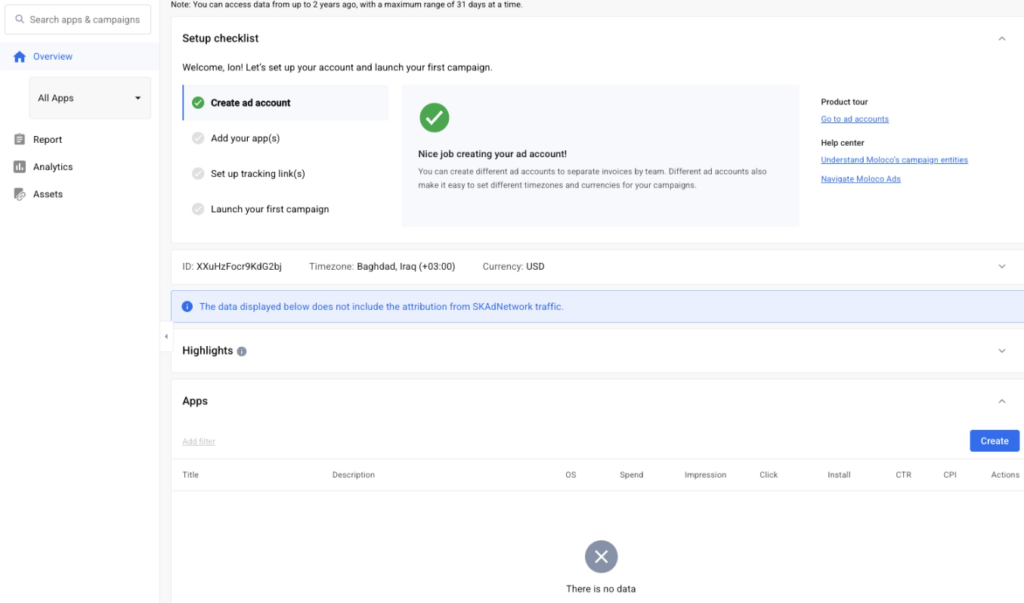Viewport: 1024px width, 603px height.
Task: Click the Highlights info icon
Action: pyautogui.click(x=242, y=352)
